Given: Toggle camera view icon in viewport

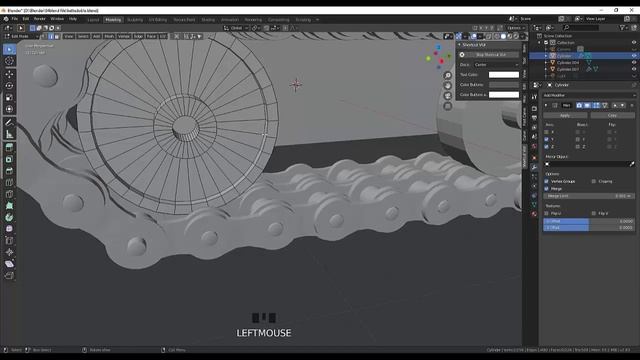Looking at the screenshot, I should click(448, 96).
